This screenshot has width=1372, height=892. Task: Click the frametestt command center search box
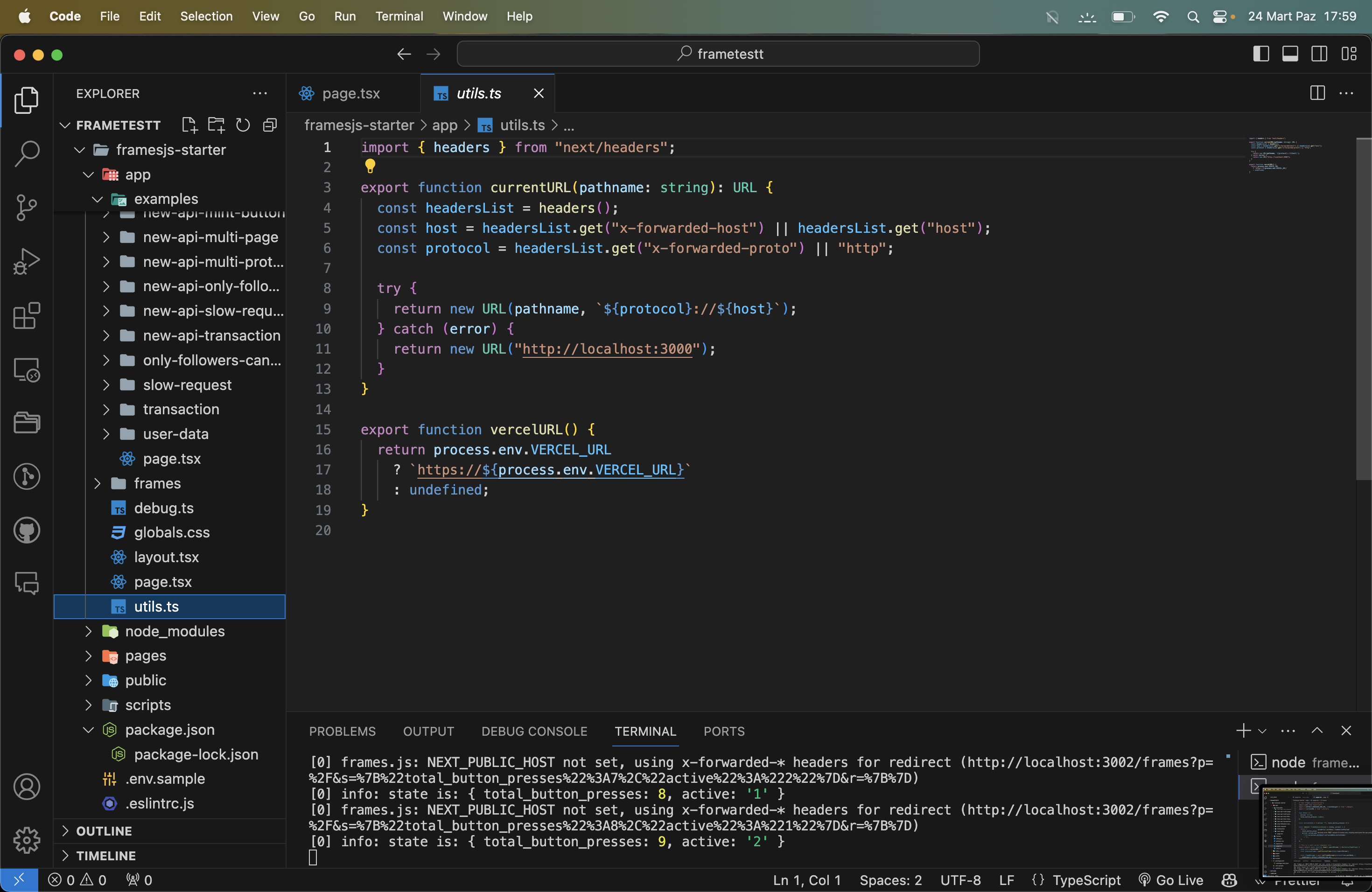(718, 54)
